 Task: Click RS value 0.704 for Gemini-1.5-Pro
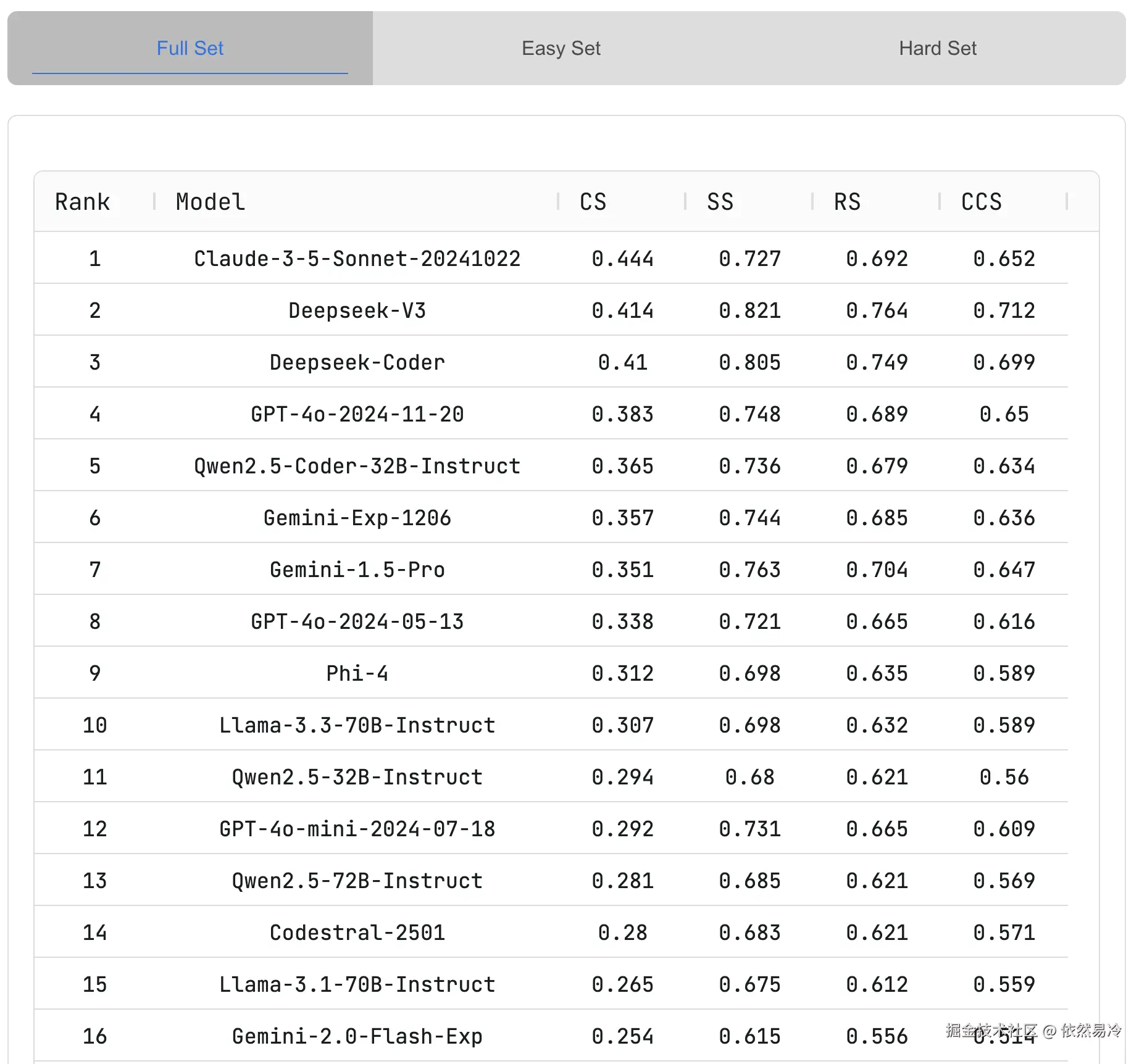[877, 570]
